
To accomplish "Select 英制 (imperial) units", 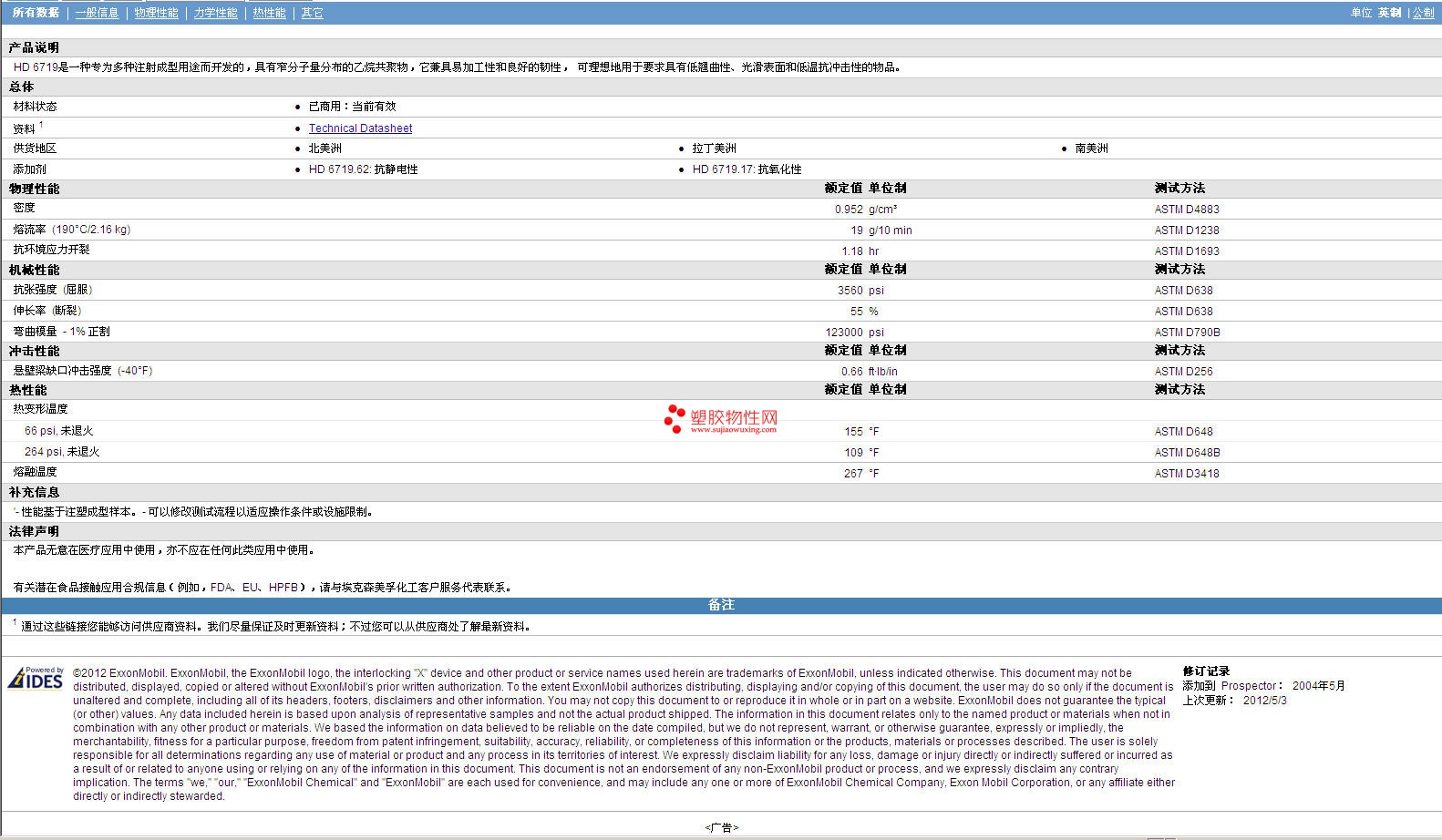I will 1389,13.
